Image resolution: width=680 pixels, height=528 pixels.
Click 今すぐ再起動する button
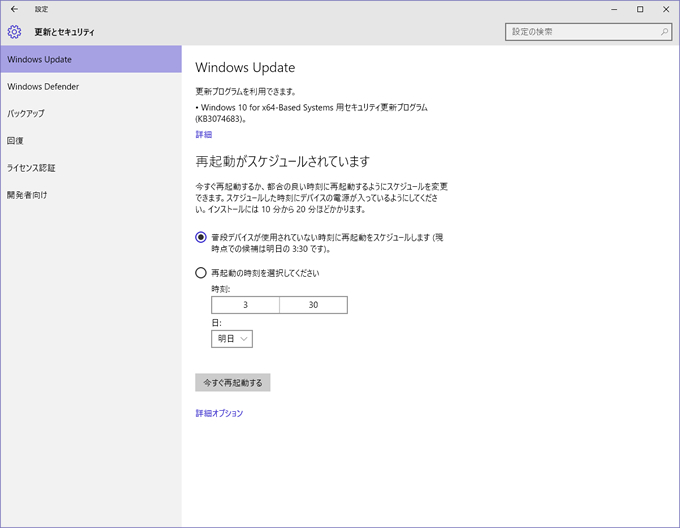pyautogui.click(x=232, y=382)
